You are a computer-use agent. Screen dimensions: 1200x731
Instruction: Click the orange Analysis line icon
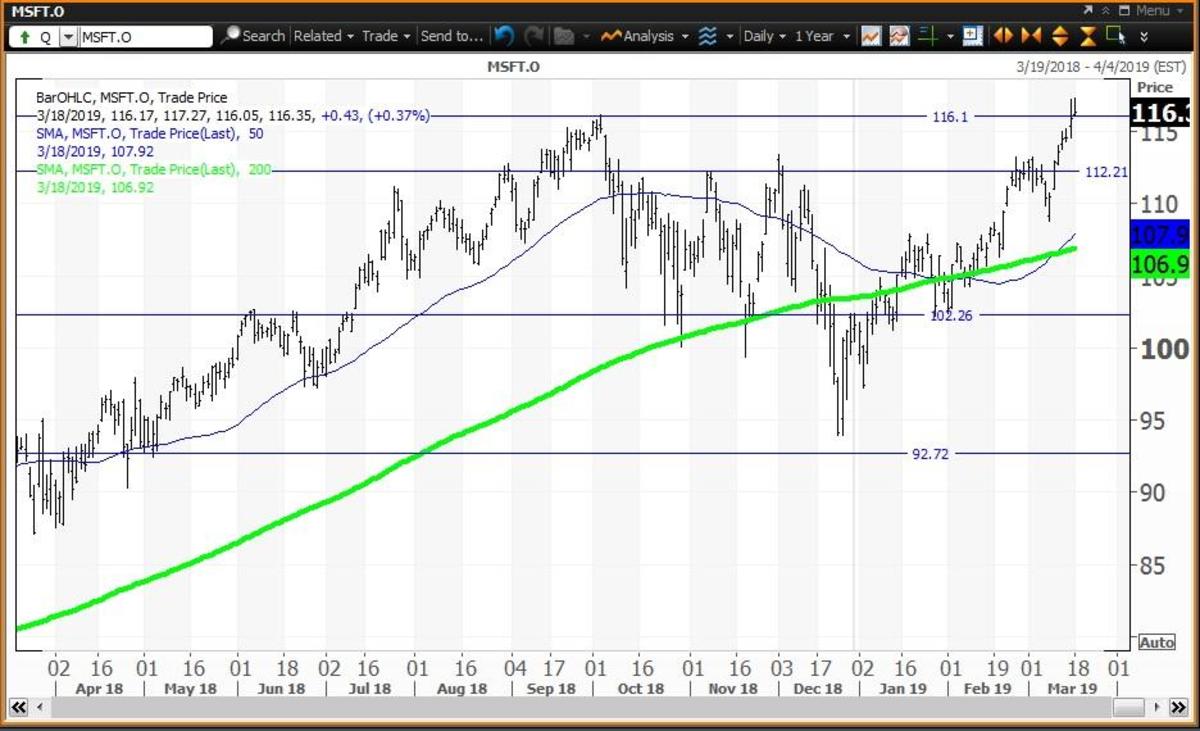[x=611, y=36]
